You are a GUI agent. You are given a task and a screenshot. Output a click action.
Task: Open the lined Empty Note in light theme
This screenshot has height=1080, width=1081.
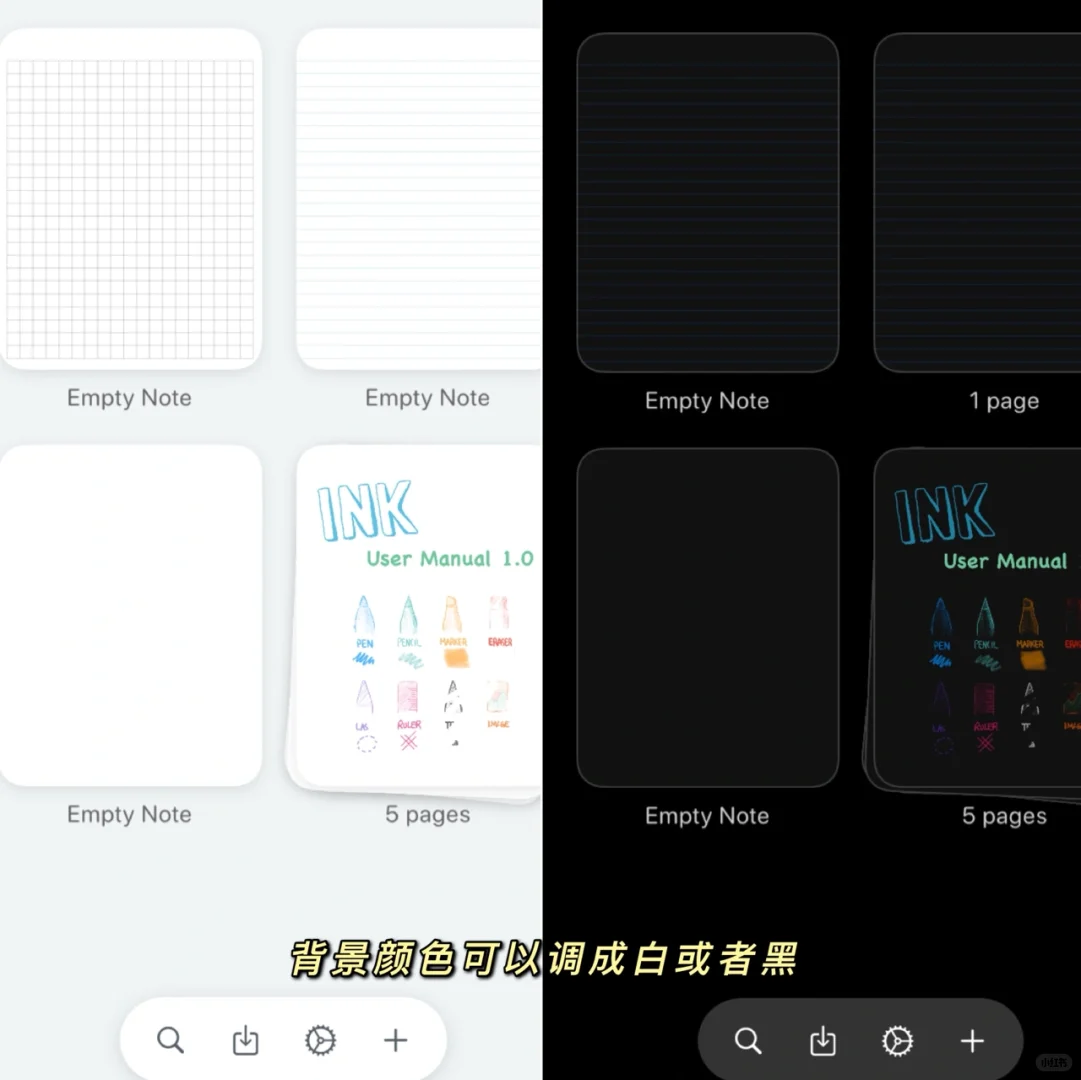(x=420, y=200)
